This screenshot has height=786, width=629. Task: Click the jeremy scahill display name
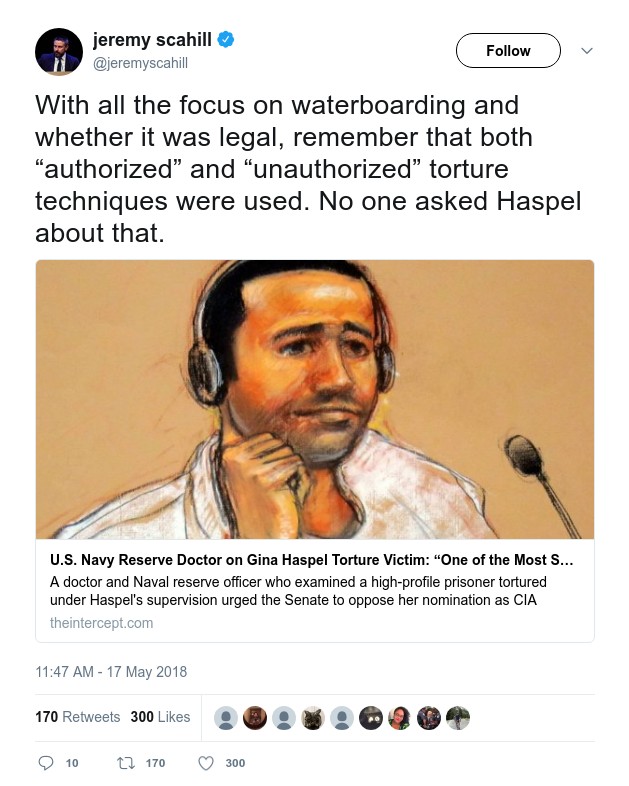click(x=152, y=40)
